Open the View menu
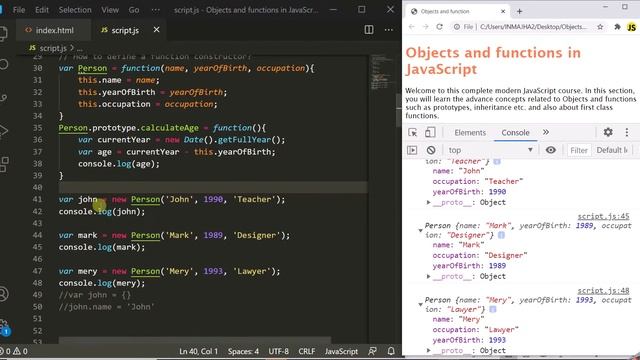This screenshot has width=640, height=360. click(x=110, y=10)
